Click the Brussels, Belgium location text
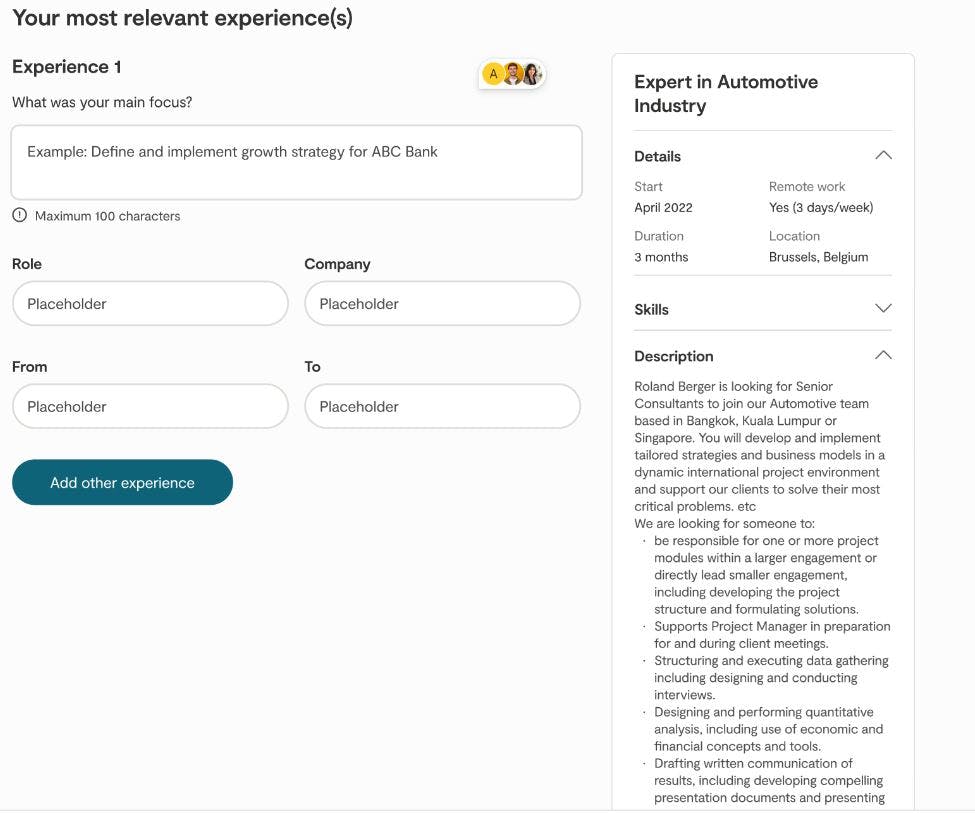 pos(818,257)
